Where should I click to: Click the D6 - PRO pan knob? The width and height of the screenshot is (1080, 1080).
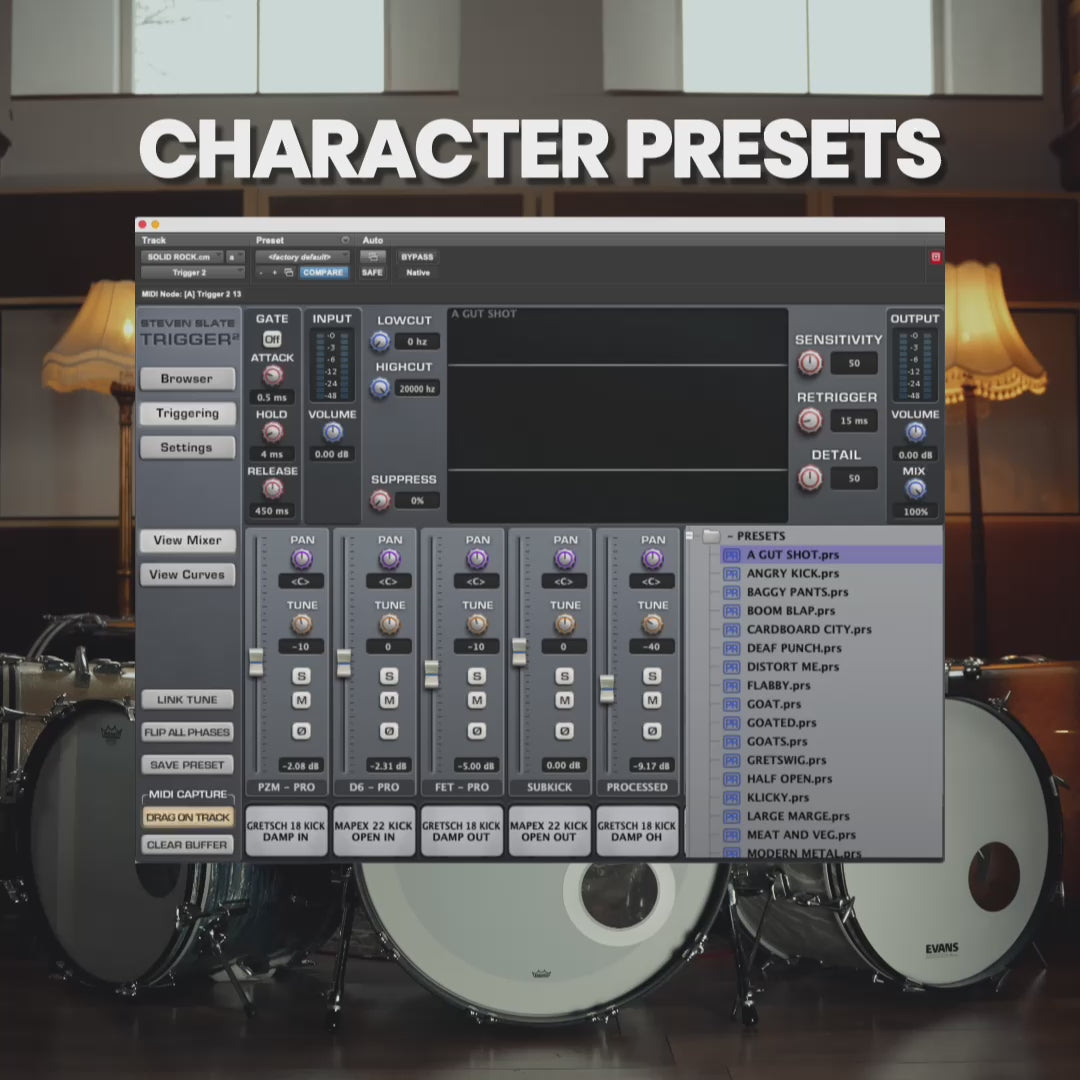point(389,559)
